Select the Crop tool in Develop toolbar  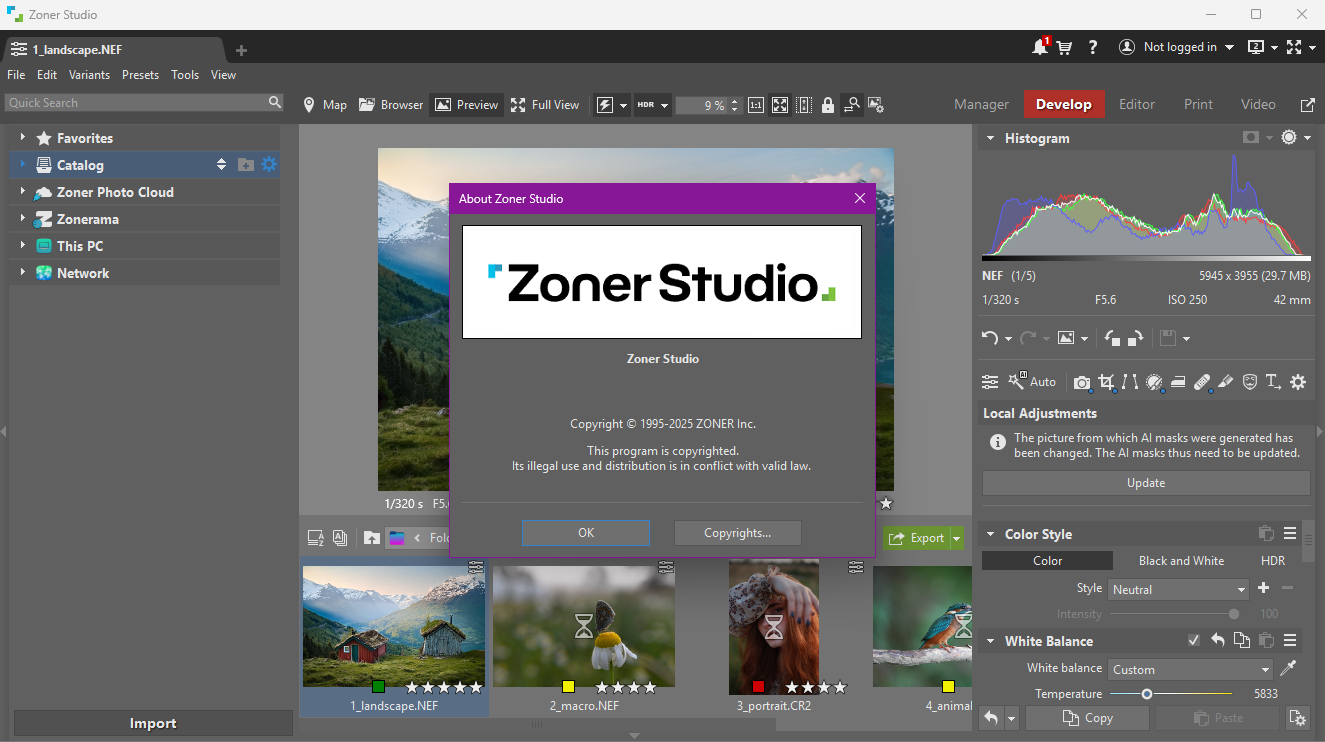pyautogui.click(x=1106, y=381)
